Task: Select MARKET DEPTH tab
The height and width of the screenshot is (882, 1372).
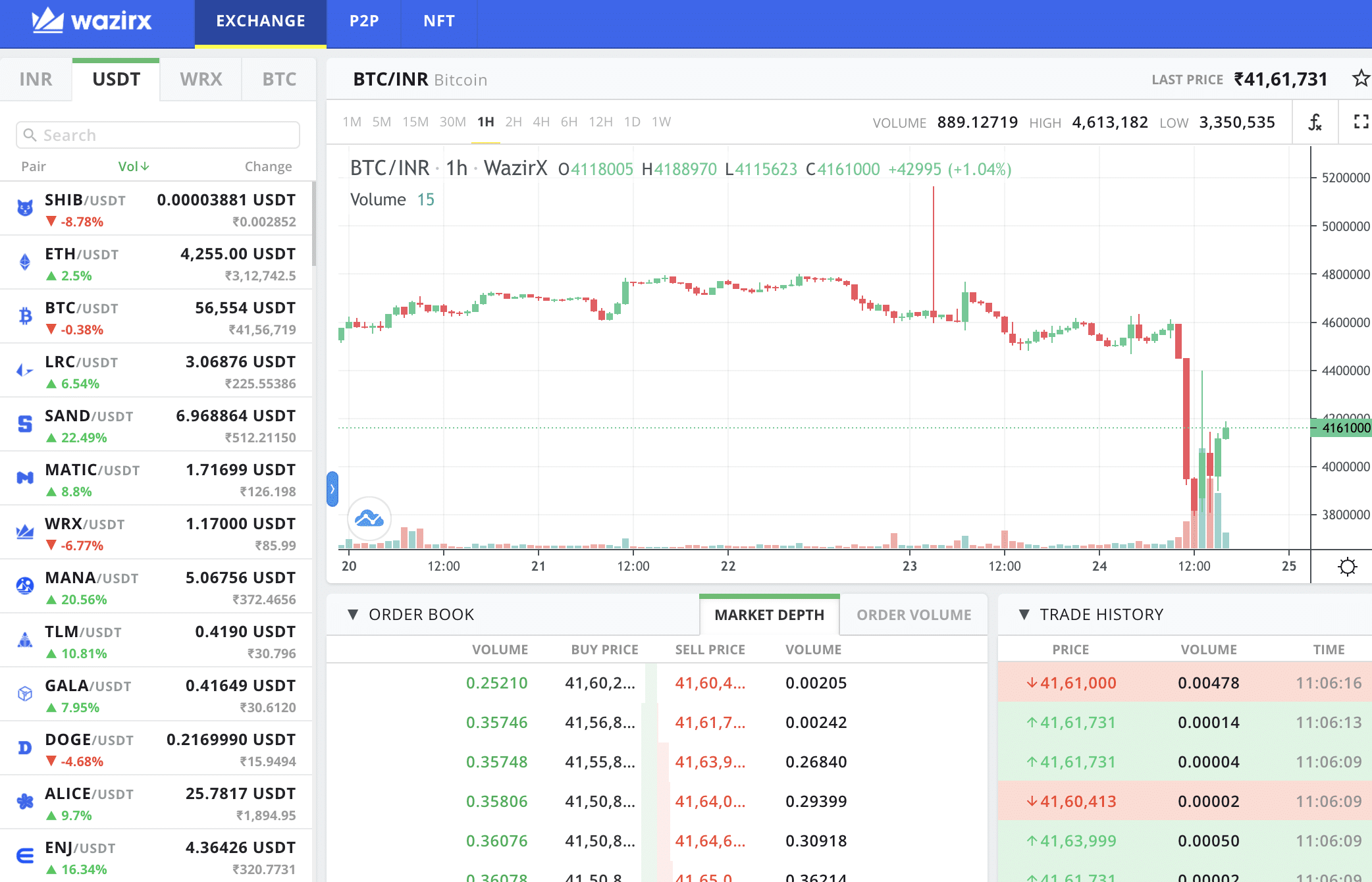Action: (769, 615)
